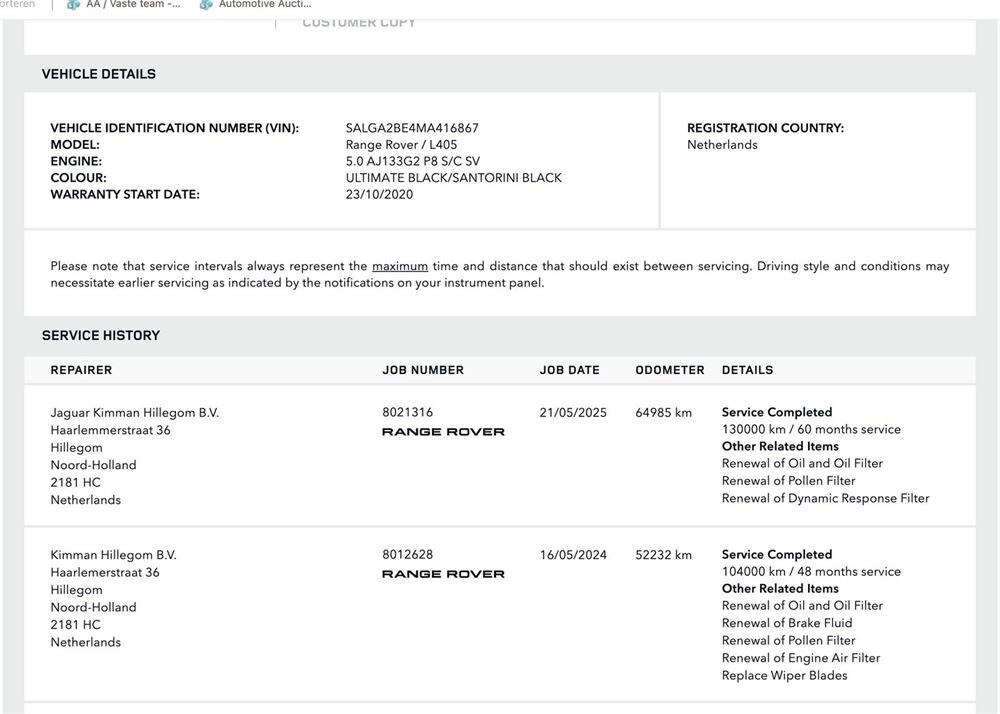Click the underlined word 'maximum'
1000x714 pixels.
(x=400, y=266)
